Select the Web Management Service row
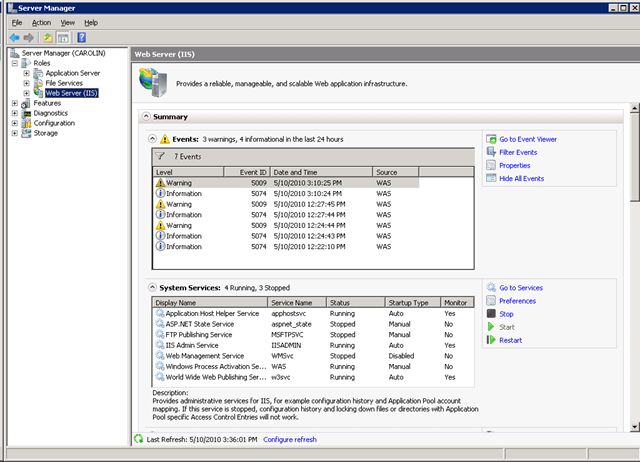 pos(313,355)
